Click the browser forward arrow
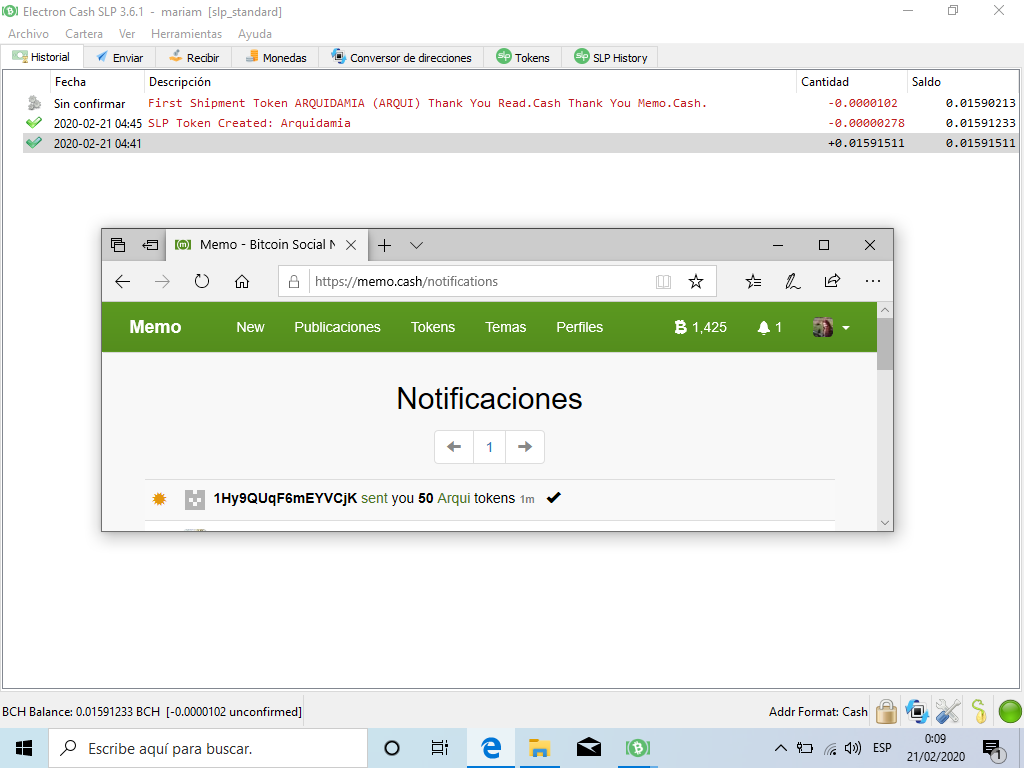This screenshot has height=768, width=1024. [x=162, y=281]
